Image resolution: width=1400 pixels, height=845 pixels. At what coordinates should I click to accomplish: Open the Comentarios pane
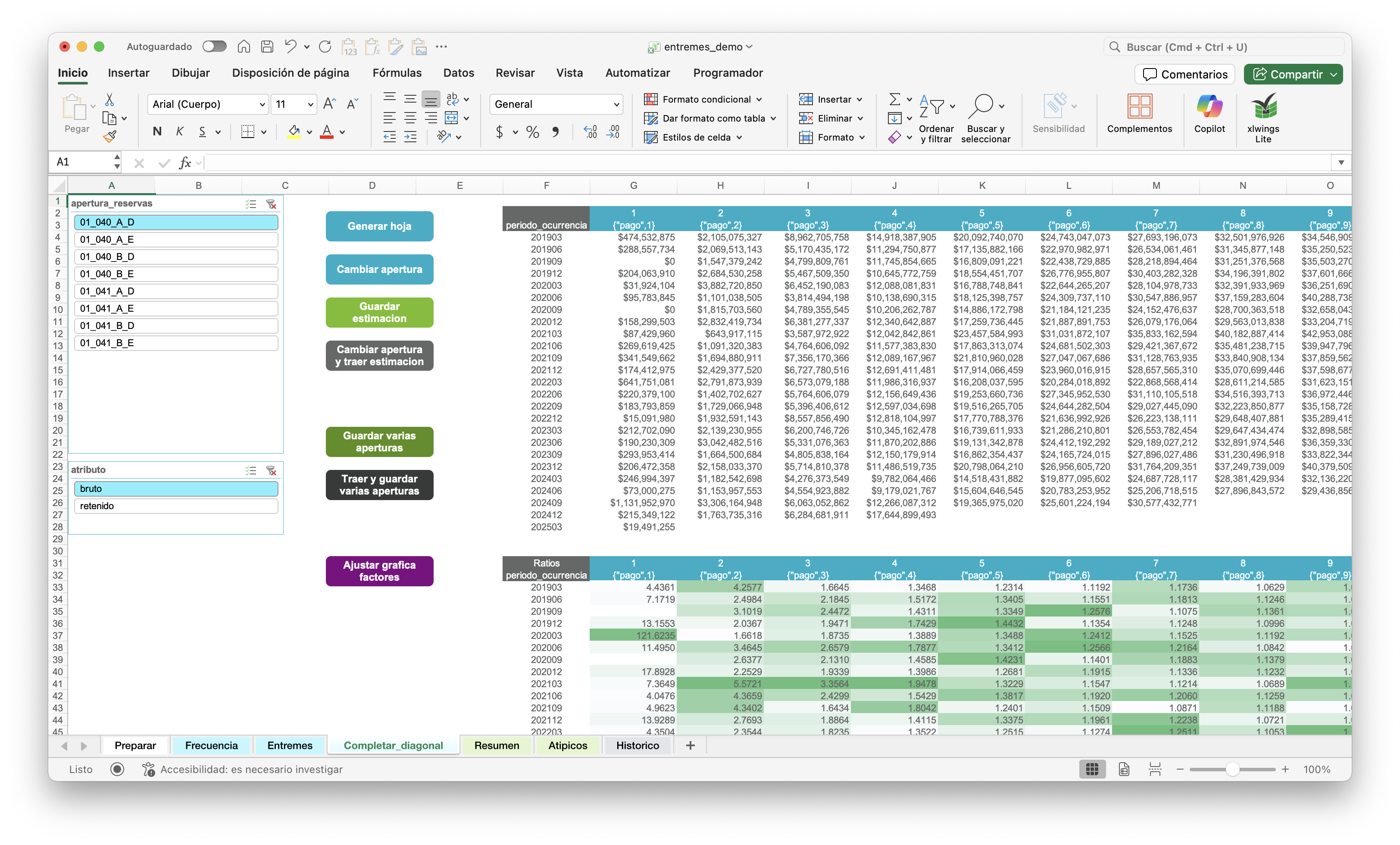click(x=1184, y=75)
